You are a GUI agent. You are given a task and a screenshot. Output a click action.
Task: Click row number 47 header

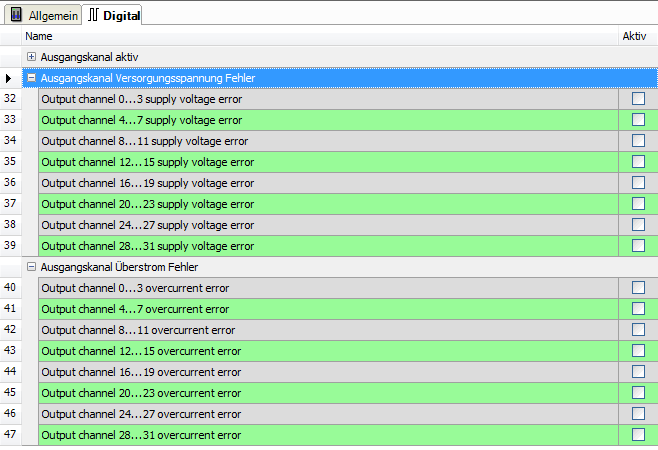pos(10,434)
